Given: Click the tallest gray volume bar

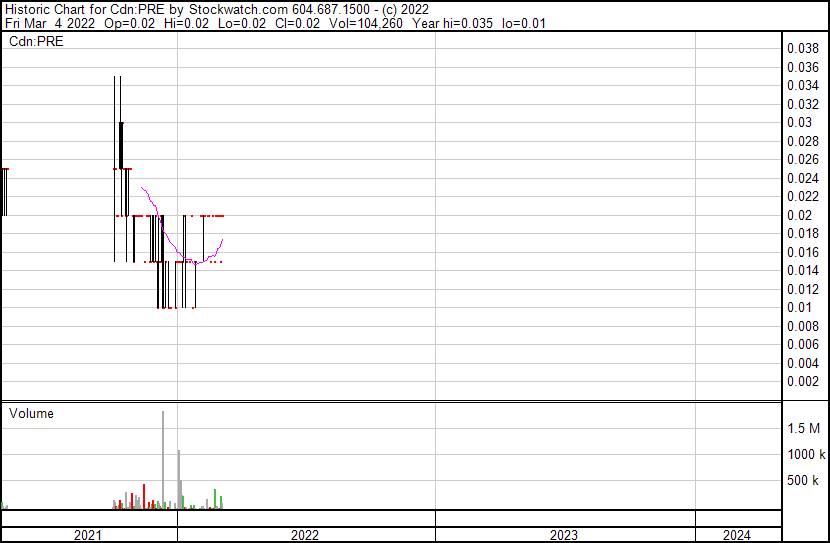Looking at the screenshot, I should [x=163, y=460].
